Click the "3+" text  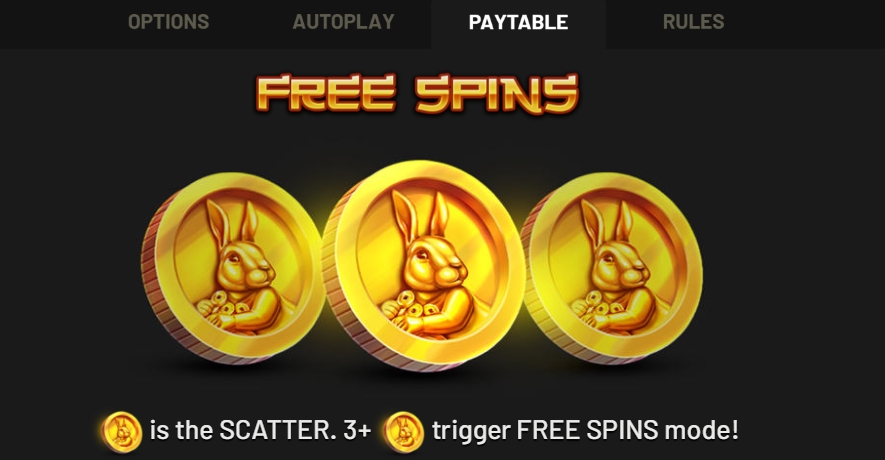tap(357, 431)
